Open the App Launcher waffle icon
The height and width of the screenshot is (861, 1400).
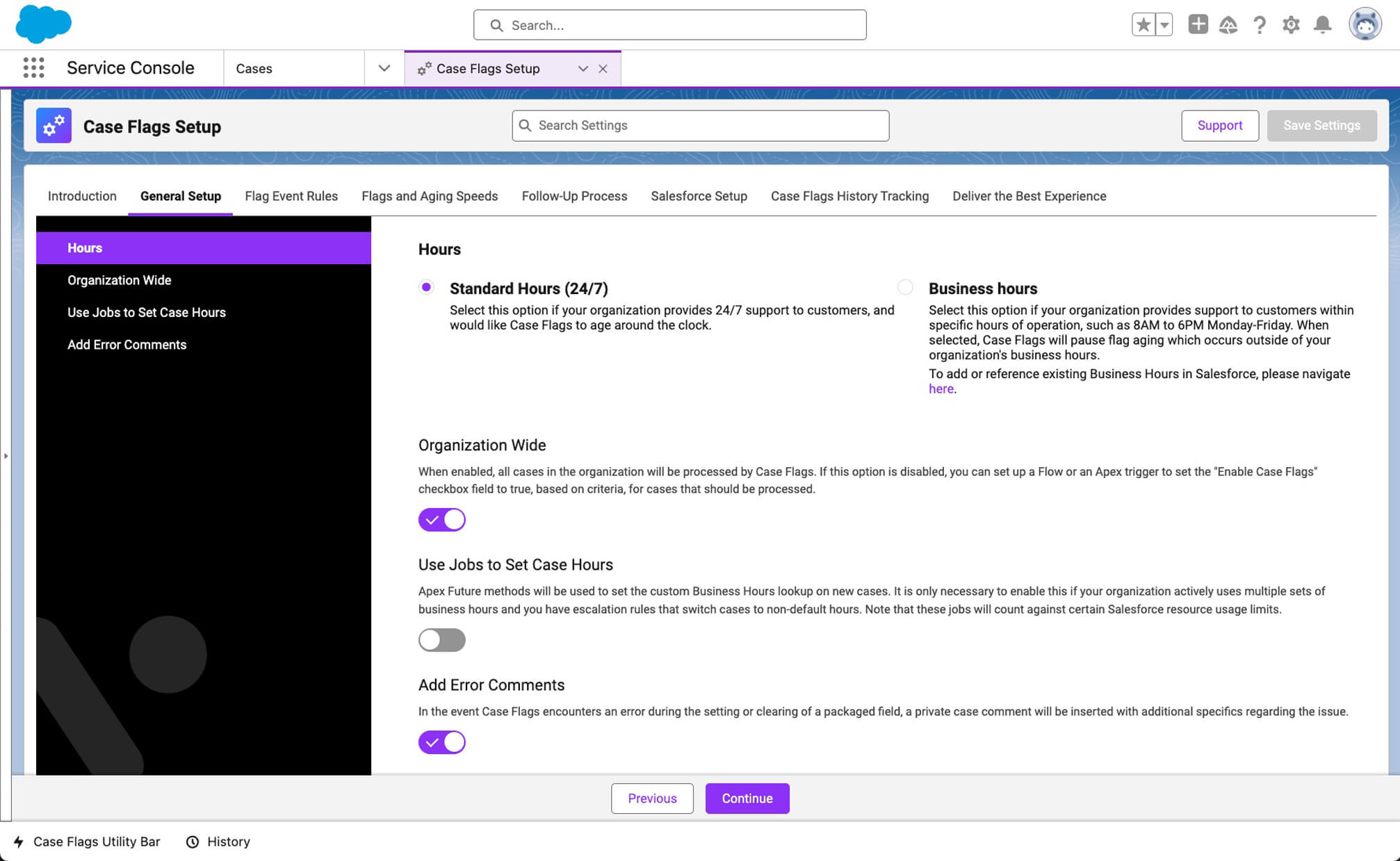(x=33, y=67)
